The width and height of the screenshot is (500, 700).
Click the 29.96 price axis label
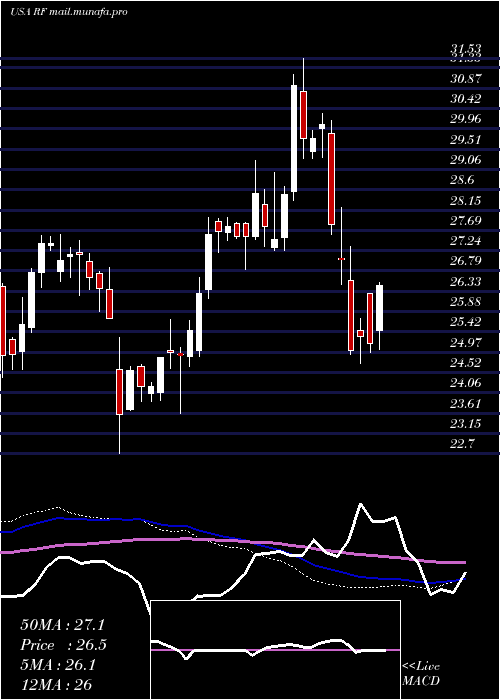point(466,119)
